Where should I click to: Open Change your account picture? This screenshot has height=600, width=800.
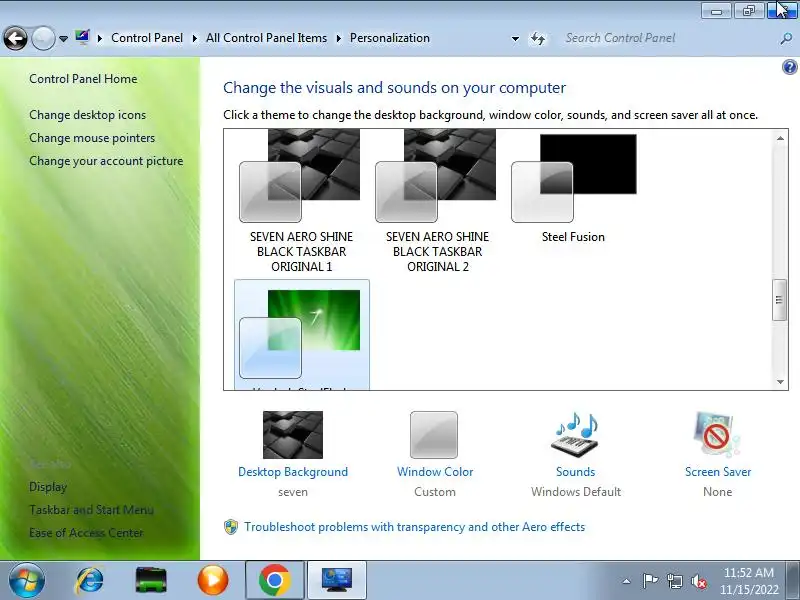106,161
